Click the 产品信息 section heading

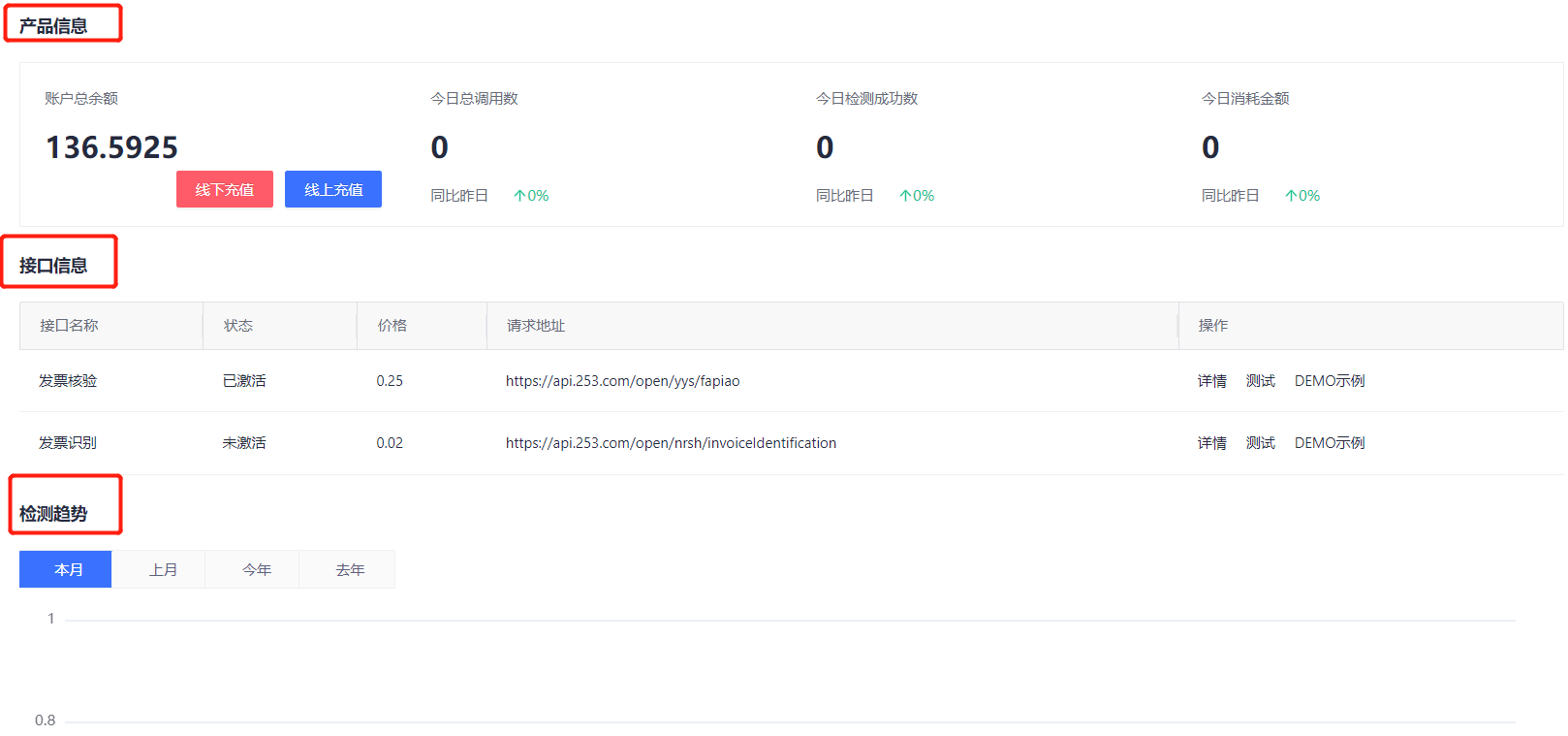coord(53,26)
